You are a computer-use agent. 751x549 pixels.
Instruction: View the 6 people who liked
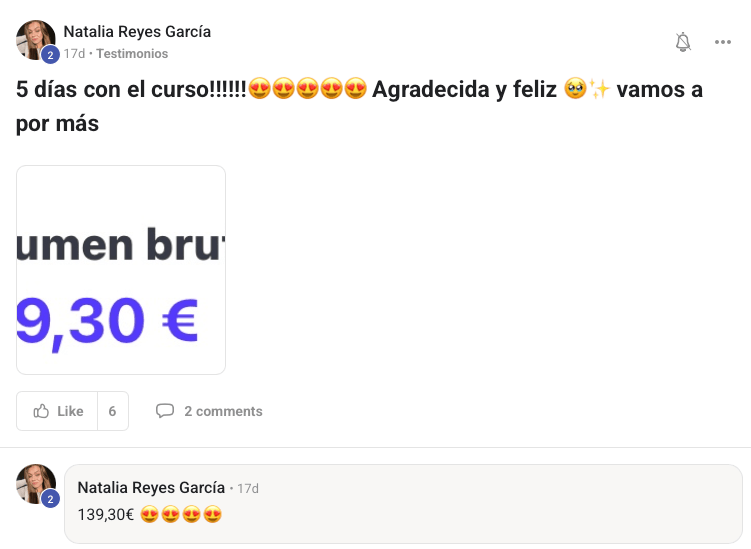[x=113, y=411]
